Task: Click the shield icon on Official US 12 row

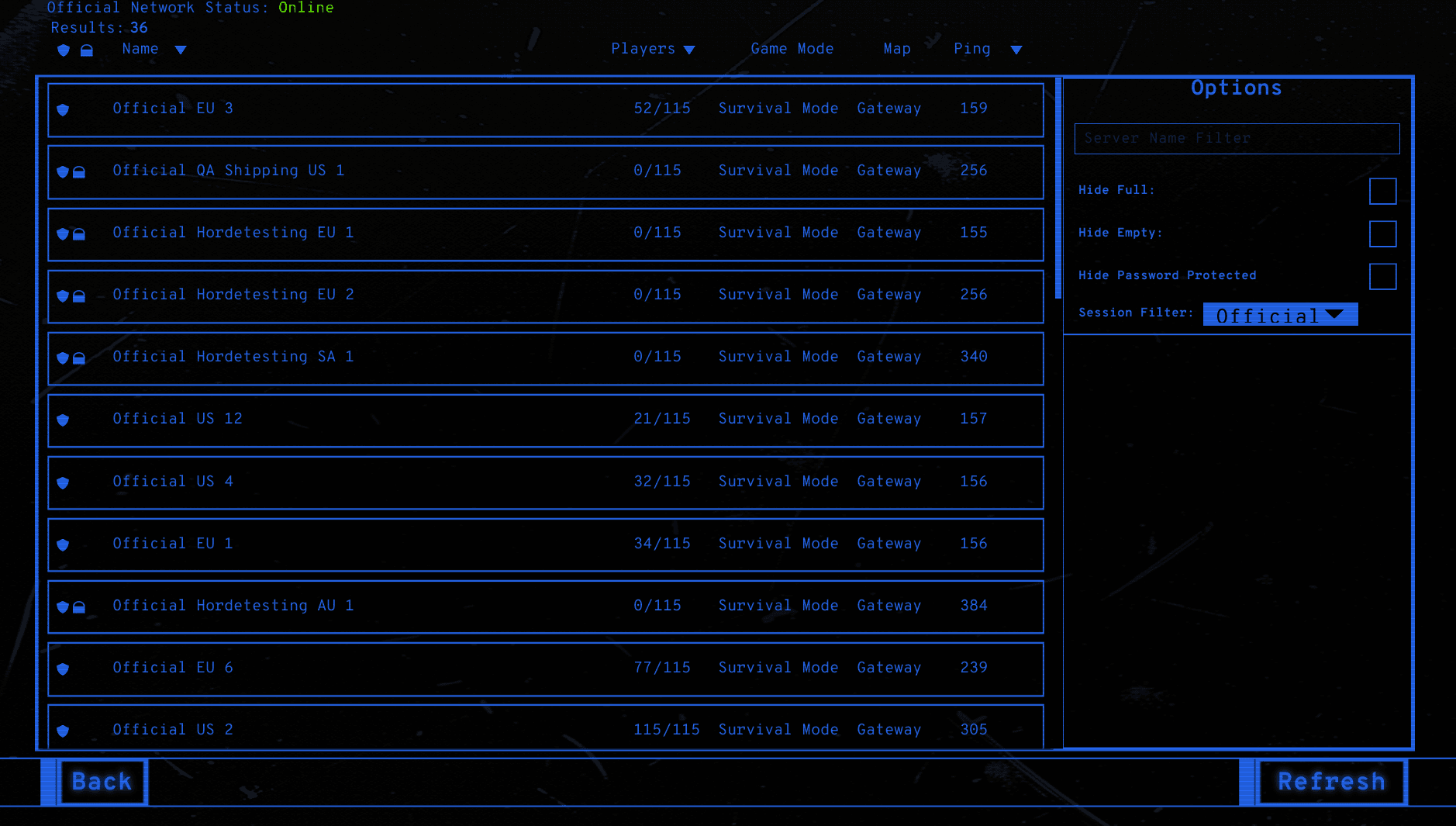Action: point(63,421)
